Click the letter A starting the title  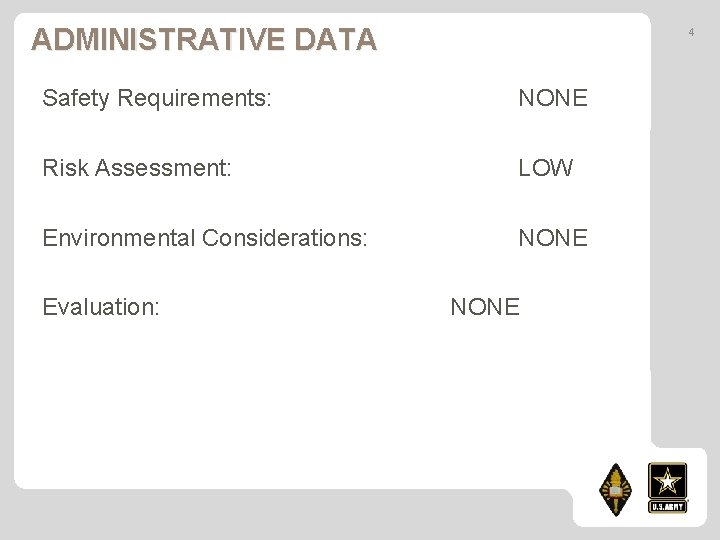[x=41, y=39]
